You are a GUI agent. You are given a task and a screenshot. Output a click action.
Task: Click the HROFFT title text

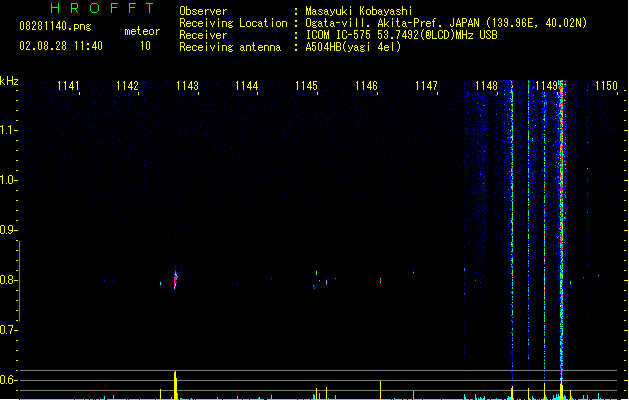coord(102,8)
